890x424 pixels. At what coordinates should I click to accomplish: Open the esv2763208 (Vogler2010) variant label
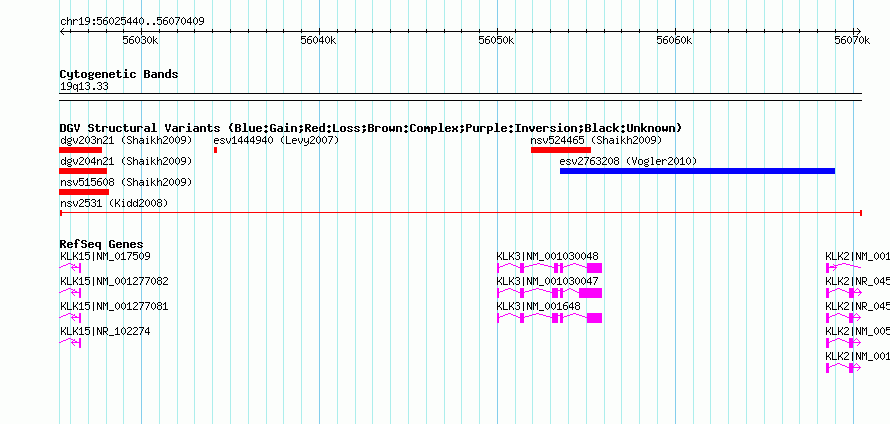(x=628, y=161)
